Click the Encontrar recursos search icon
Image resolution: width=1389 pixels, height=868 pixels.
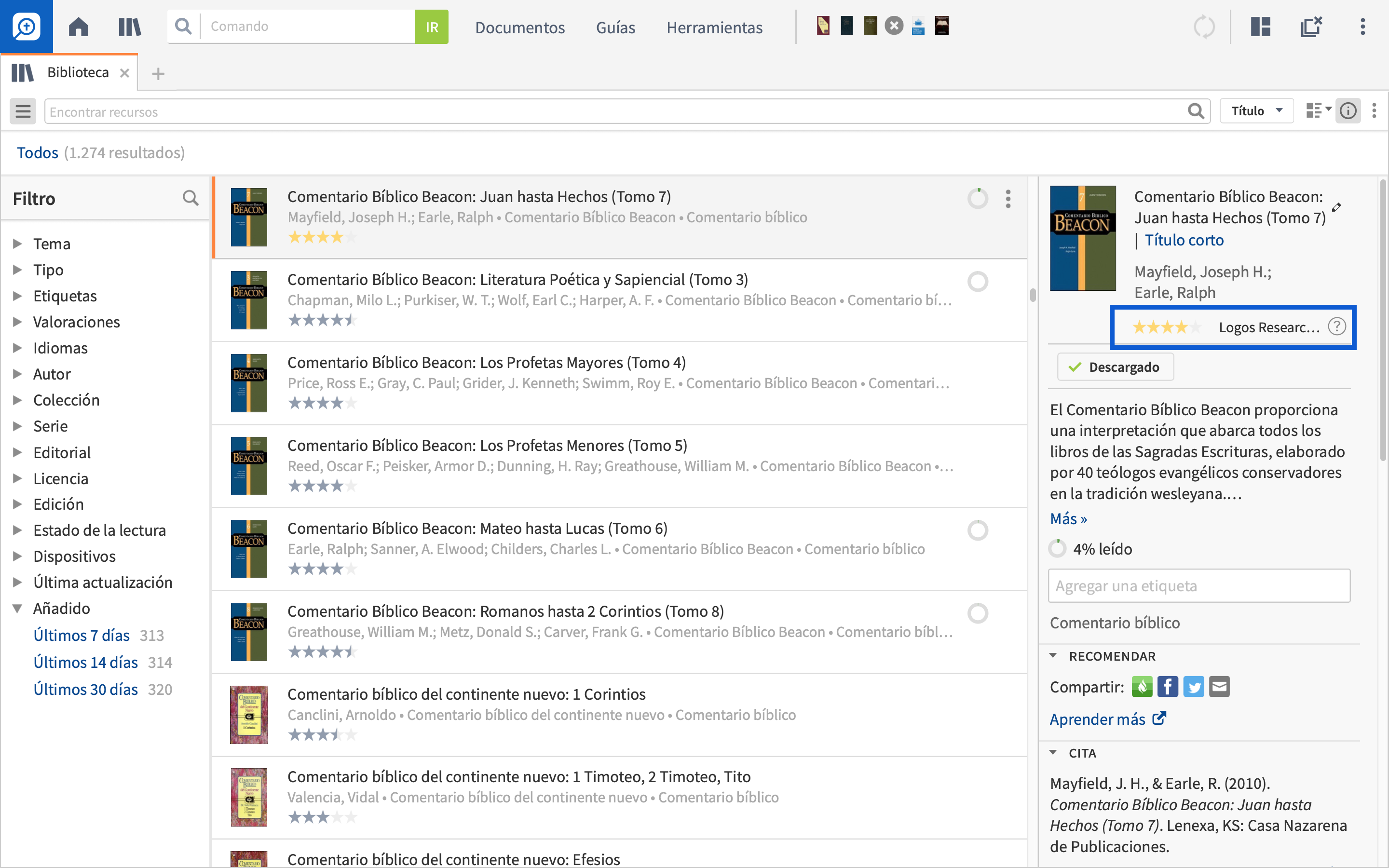point(1196,111)
